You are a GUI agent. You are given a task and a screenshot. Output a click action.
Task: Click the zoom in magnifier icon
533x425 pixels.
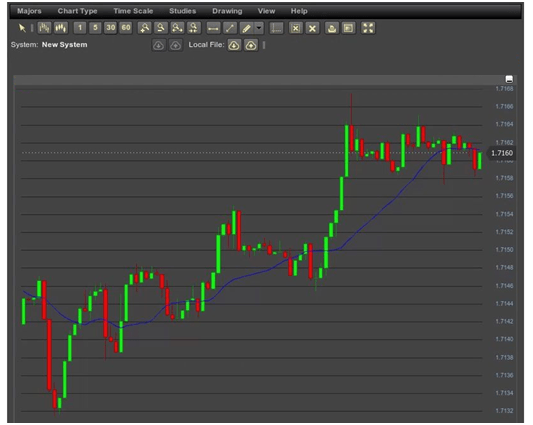click(144, 28)
